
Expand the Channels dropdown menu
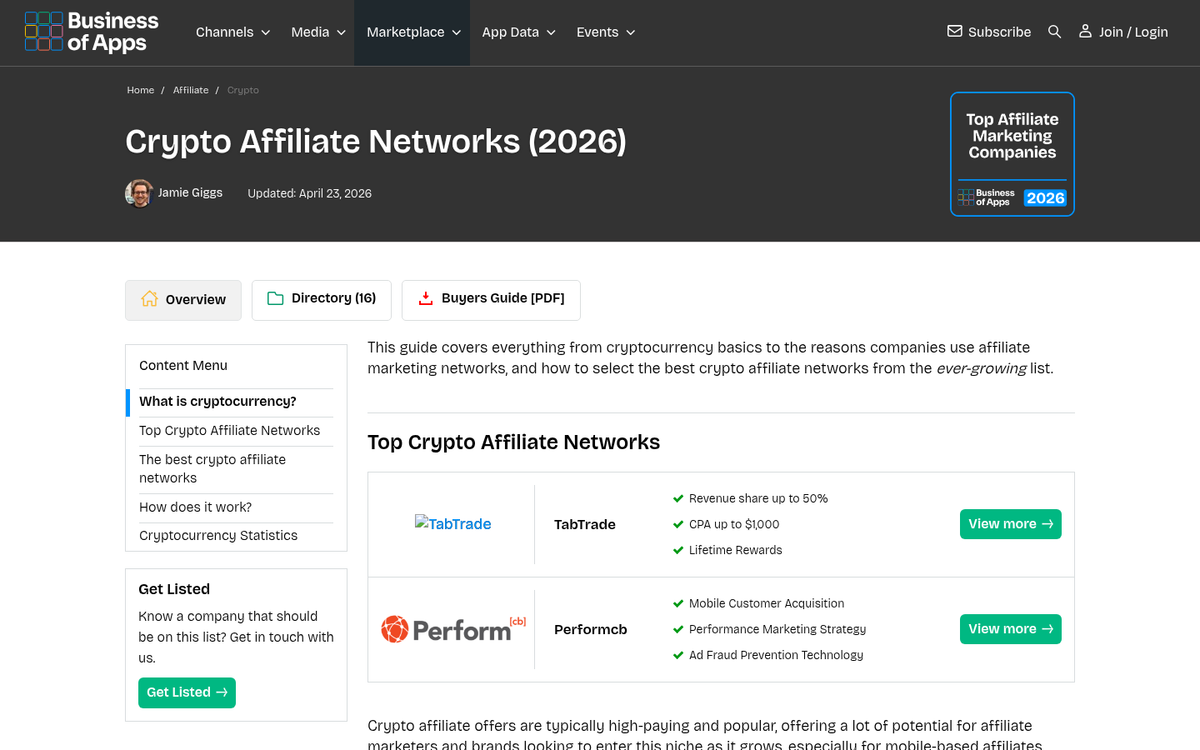(x=233, y=32)
